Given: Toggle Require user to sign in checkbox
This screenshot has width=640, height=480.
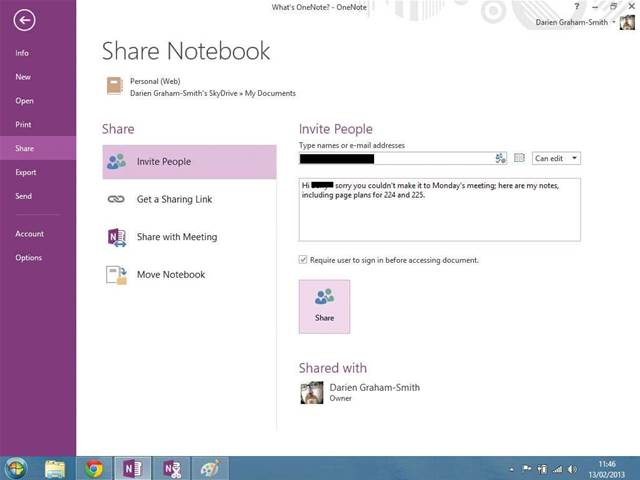Looking at the screenshot, I should [303, 260].
